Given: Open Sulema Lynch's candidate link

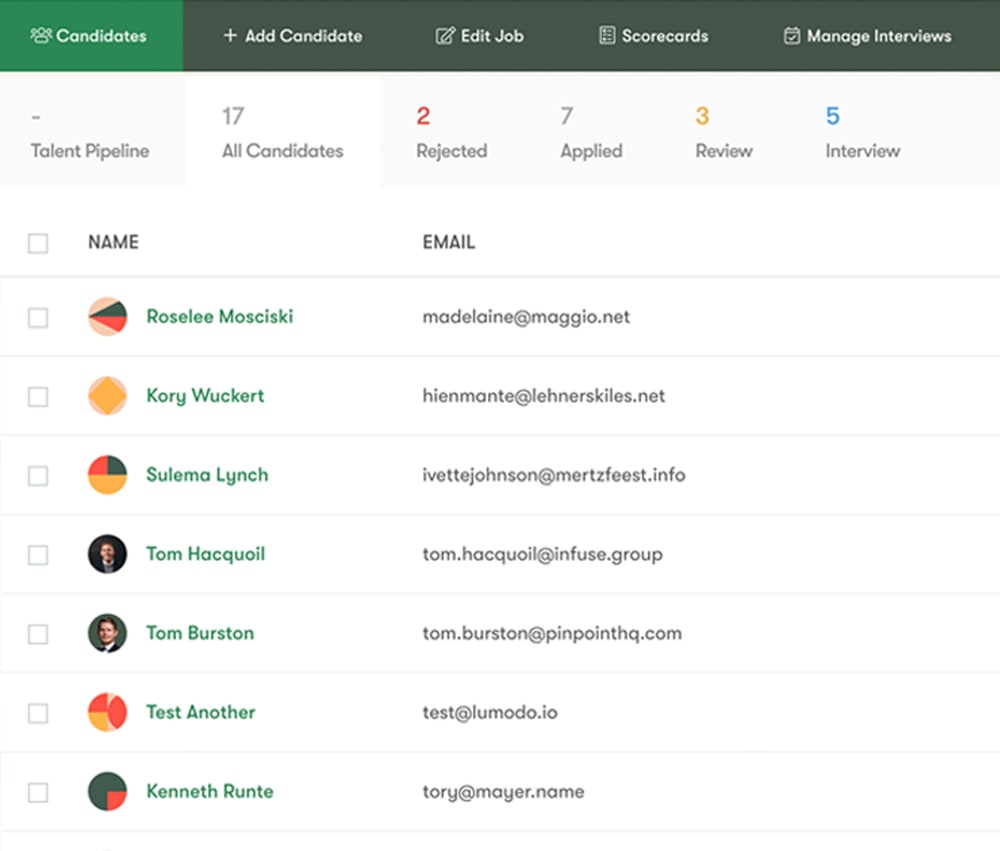Looking at the screenshot, I should (207, 475).
